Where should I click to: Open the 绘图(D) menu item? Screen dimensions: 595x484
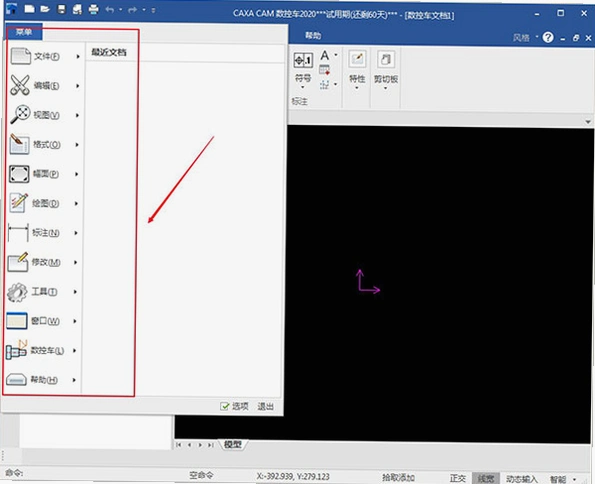[x=44, y=203]
